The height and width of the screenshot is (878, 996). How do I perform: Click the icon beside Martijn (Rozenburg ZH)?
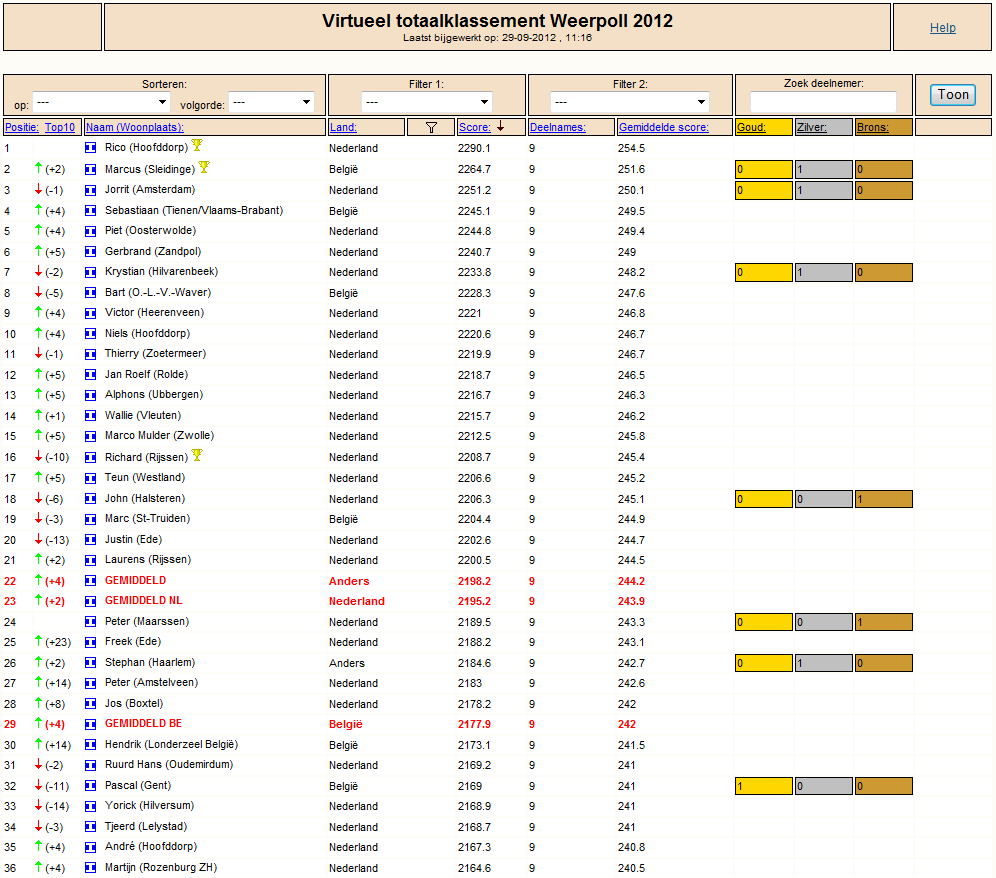[x=91, y=868]
